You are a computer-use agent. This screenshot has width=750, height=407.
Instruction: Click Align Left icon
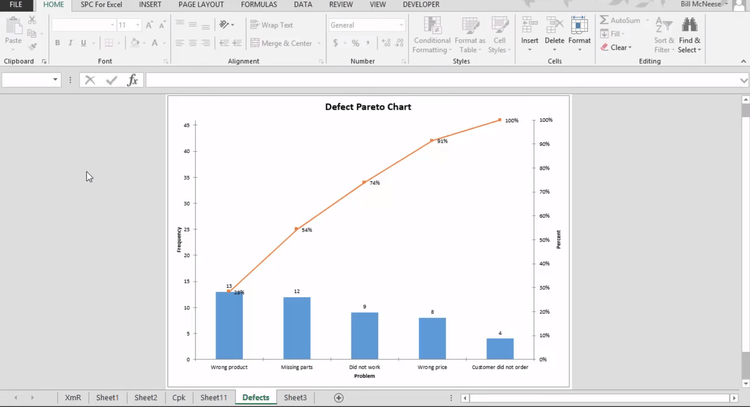[x=180, y=43]
